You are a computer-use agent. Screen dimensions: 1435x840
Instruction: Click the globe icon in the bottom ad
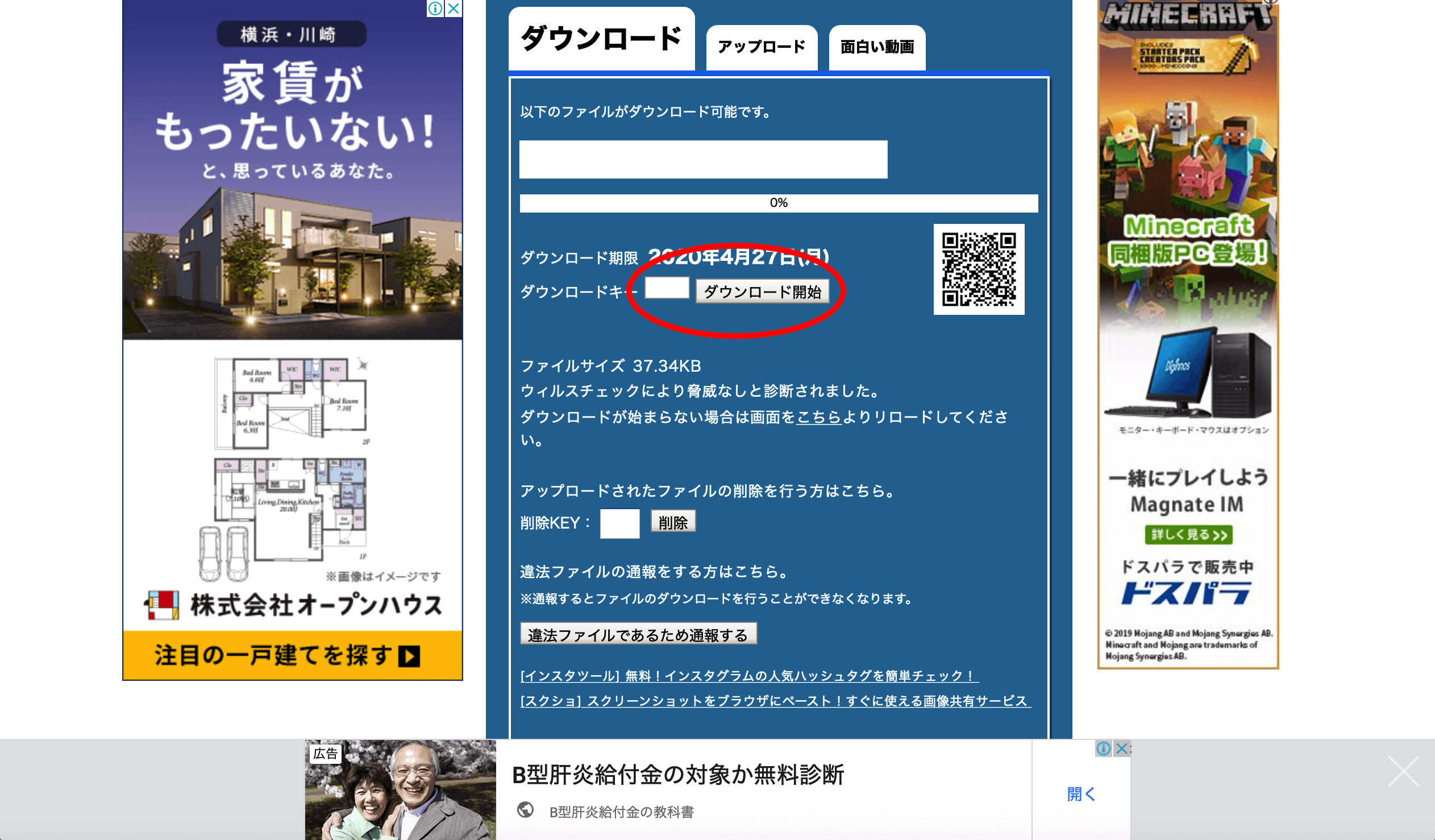(x=525, y=810)
